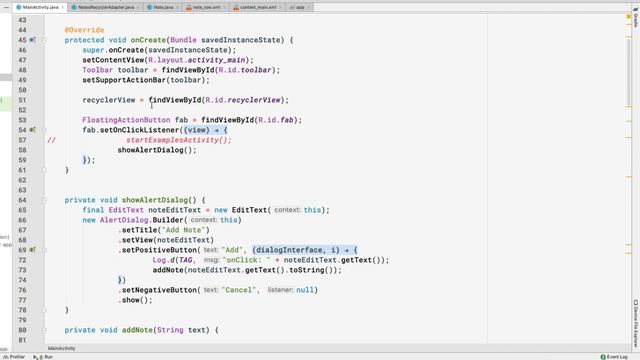Open the Device File Explorer panel
Screen dimensions: 640x360
tap(636, 323)
